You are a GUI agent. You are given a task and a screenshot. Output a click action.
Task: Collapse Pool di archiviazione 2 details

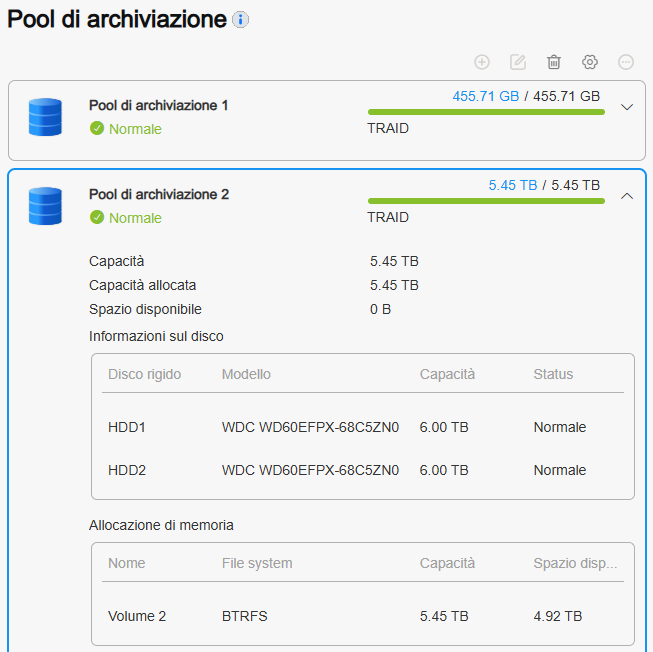pyautogui.click(x=627, y=196)
